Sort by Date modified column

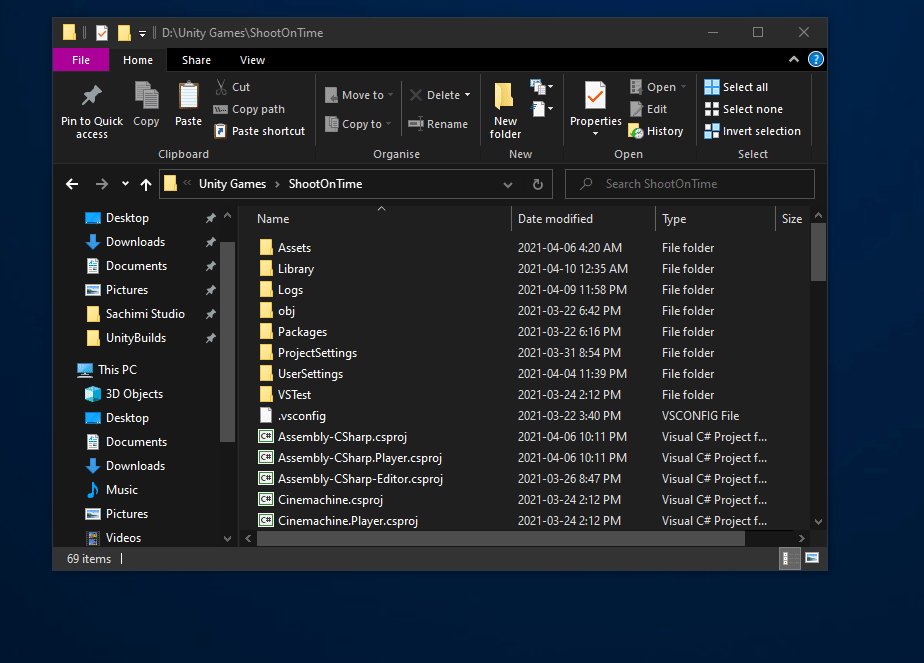(583, 219)
